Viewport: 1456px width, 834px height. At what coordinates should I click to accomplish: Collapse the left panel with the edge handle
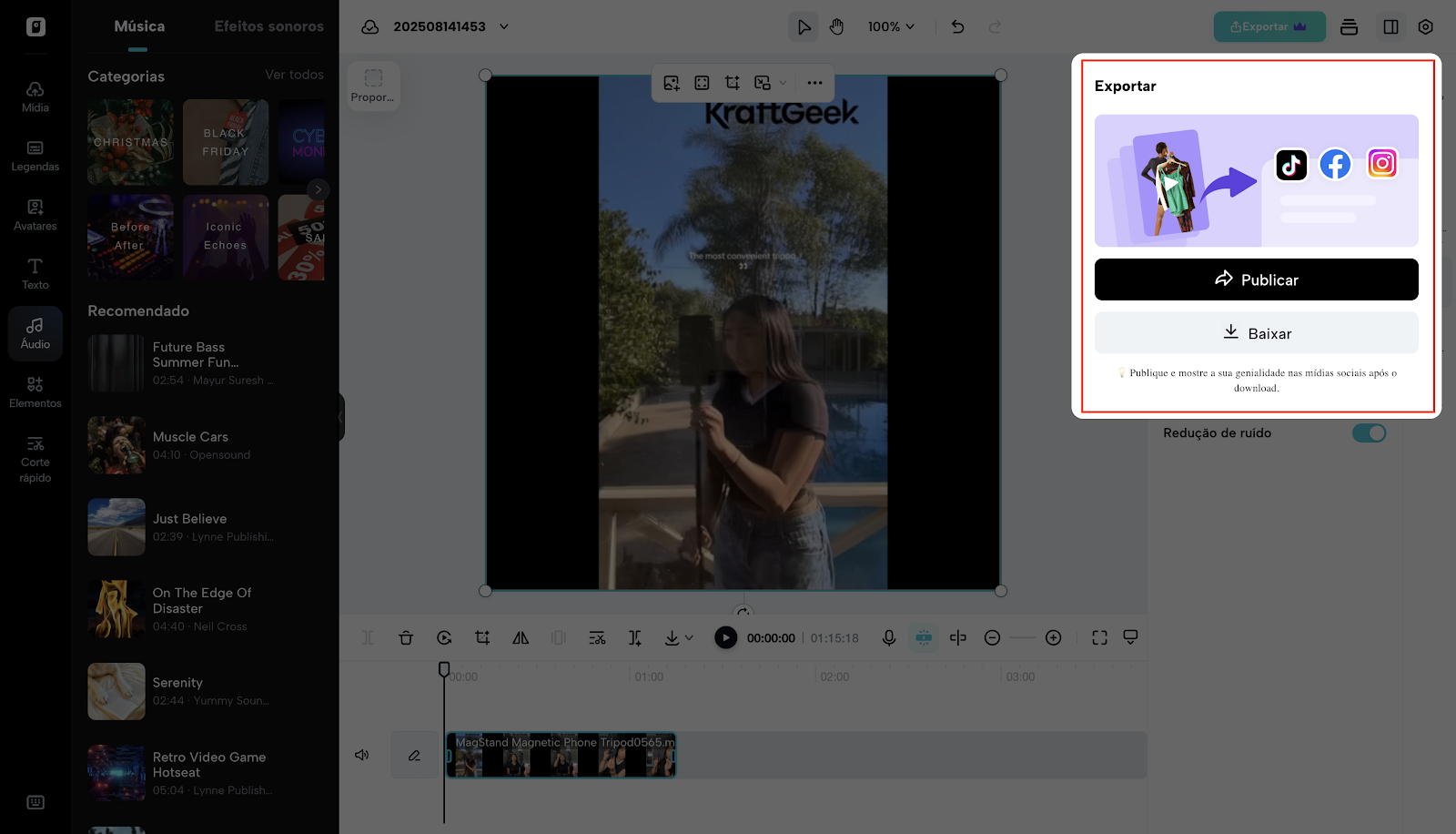(x=341, y=417)
